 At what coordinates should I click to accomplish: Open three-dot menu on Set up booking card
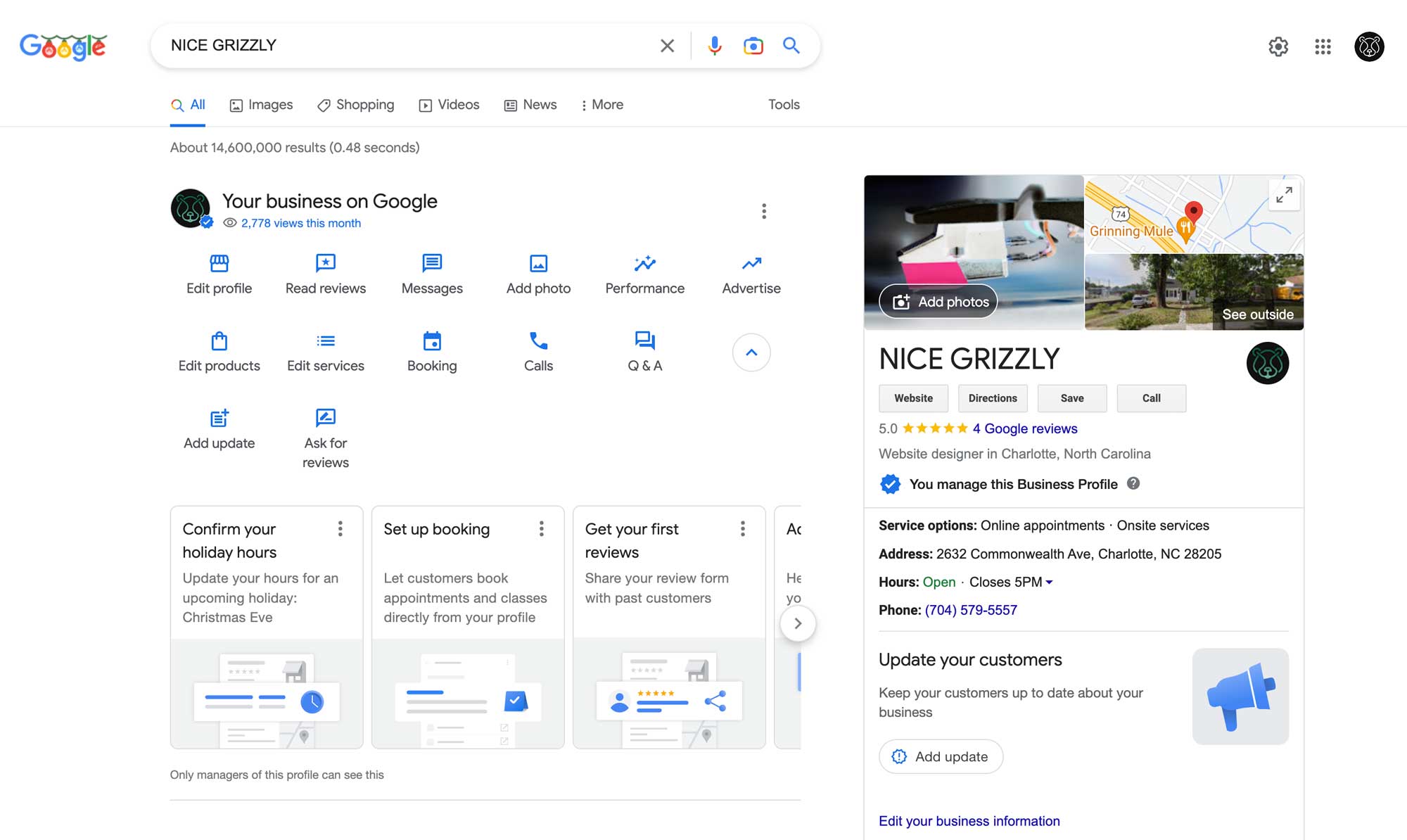541,529
